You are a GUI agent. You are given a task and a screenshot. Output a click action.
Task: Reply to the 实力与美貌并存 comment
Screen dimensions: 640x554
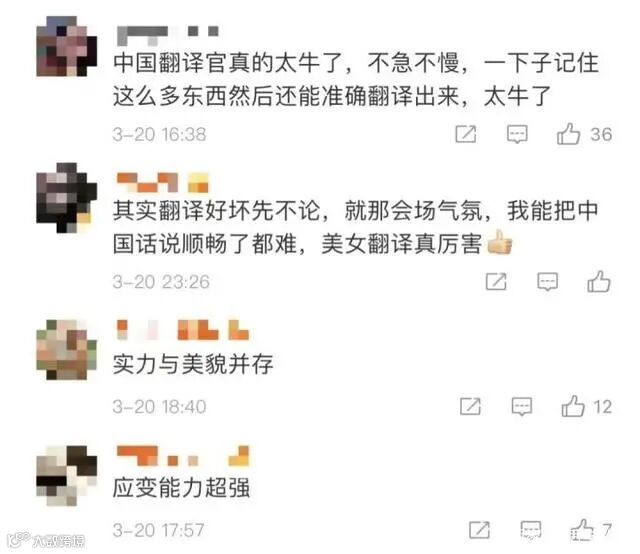point(522,406)
